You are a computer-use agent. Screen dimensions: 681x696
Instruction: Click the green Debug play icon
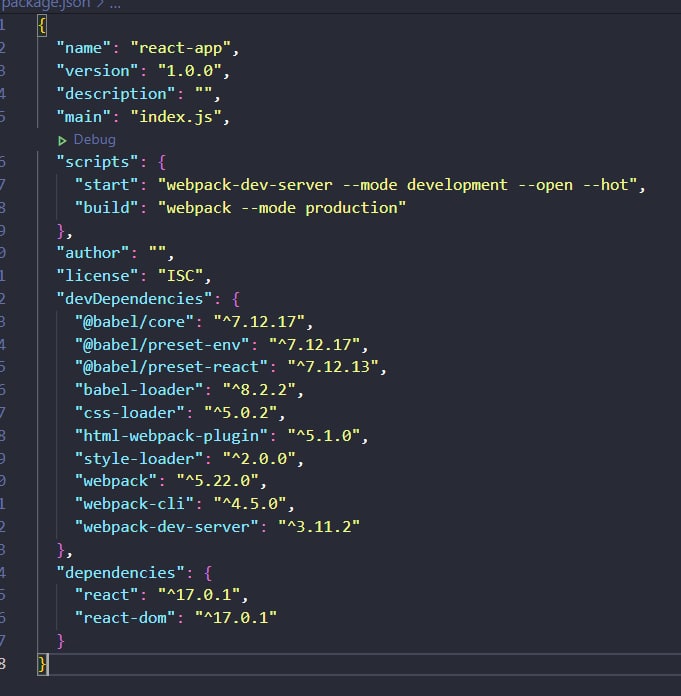point(62,141)
